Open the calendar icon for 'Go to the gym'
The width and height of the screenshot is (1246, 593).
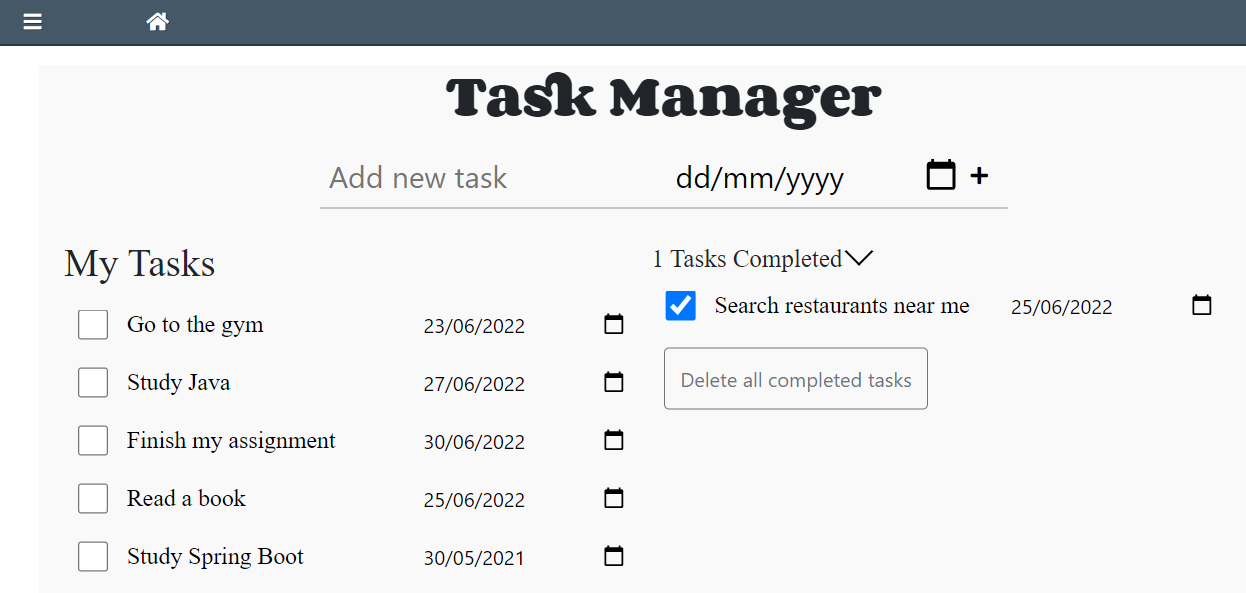click(x=613, y=324)
